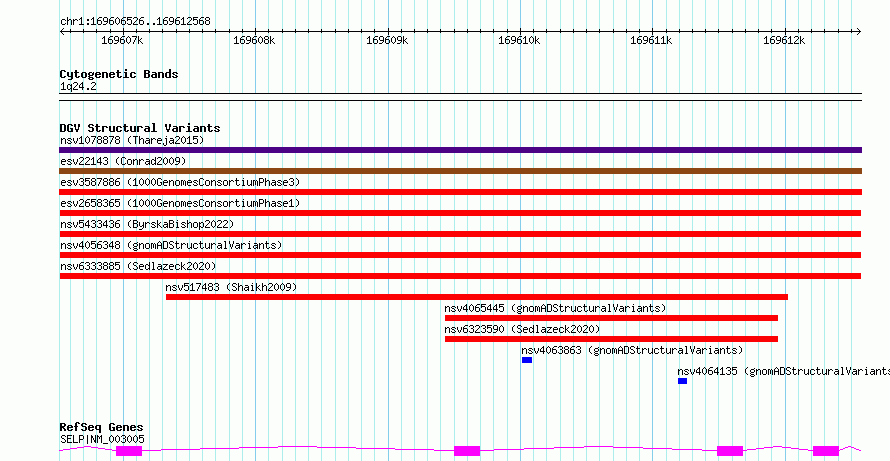Click the nsv517483 (Shaikh2009) red bar

477,297
